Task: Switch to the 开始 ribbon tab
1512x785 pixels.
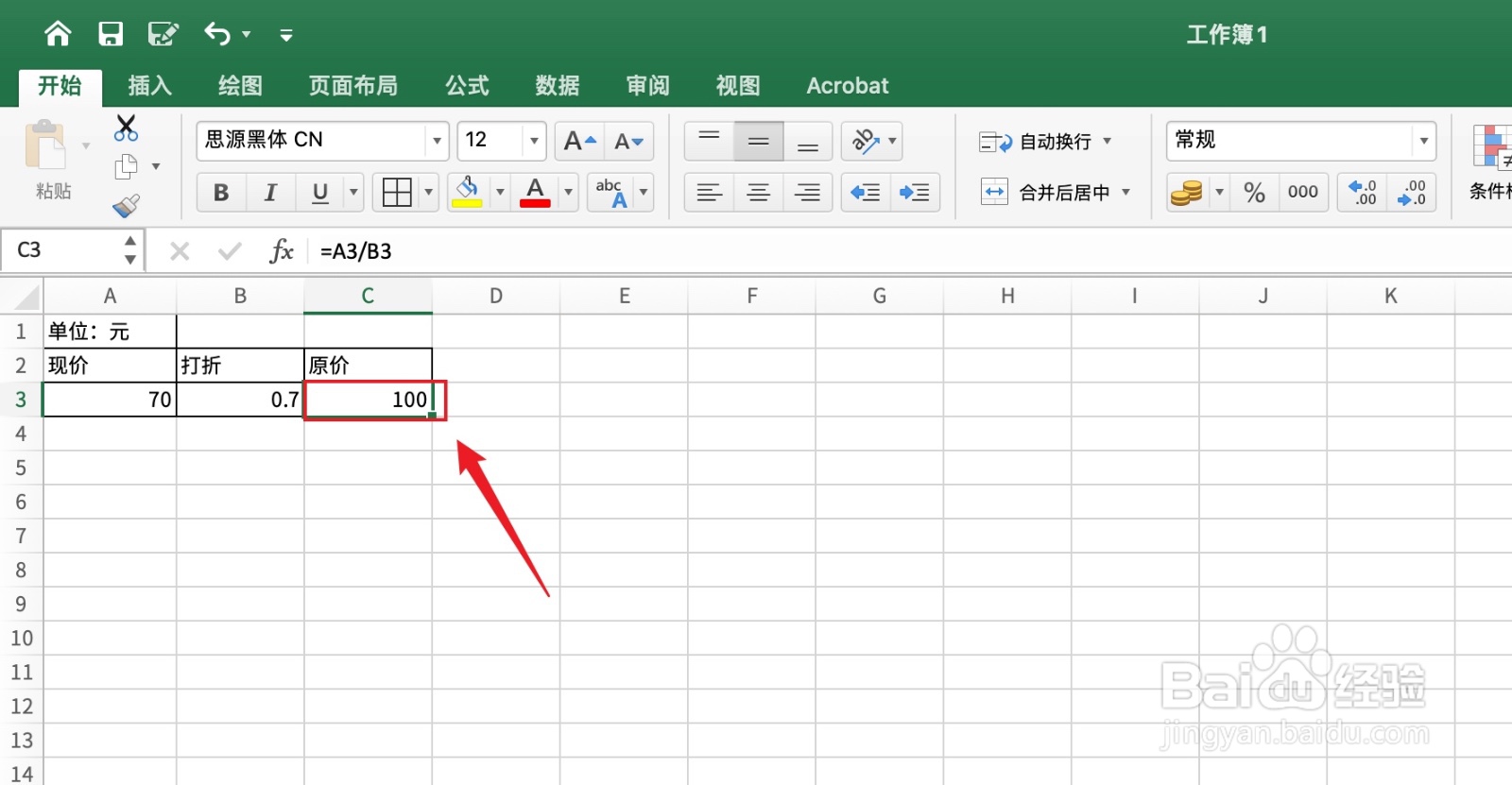Action: (60, 86)
